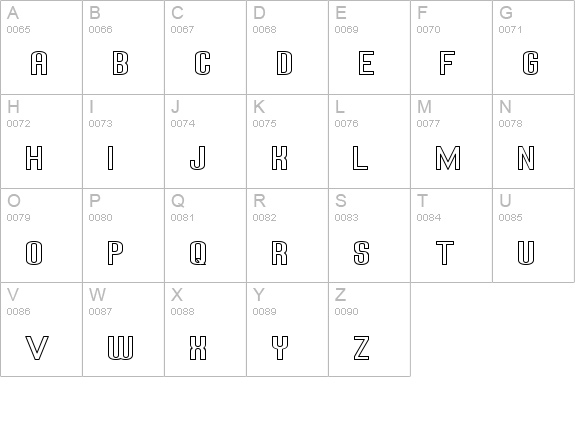
Task: Select the W glyph in bottom row
Action: point(120,347)
